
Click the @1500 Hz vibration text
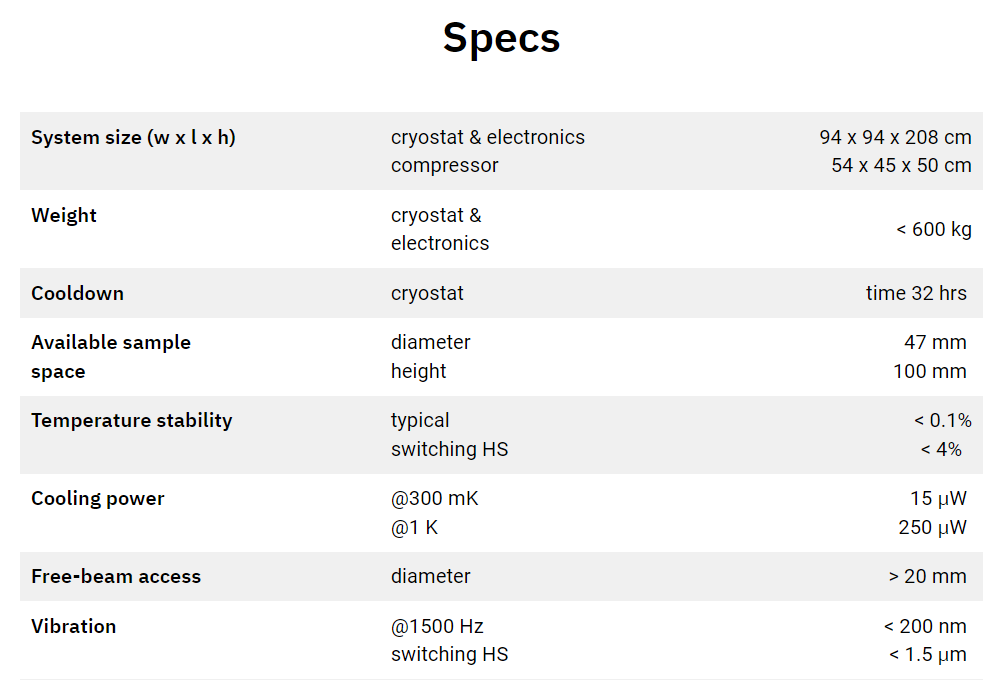pos(437,627)
